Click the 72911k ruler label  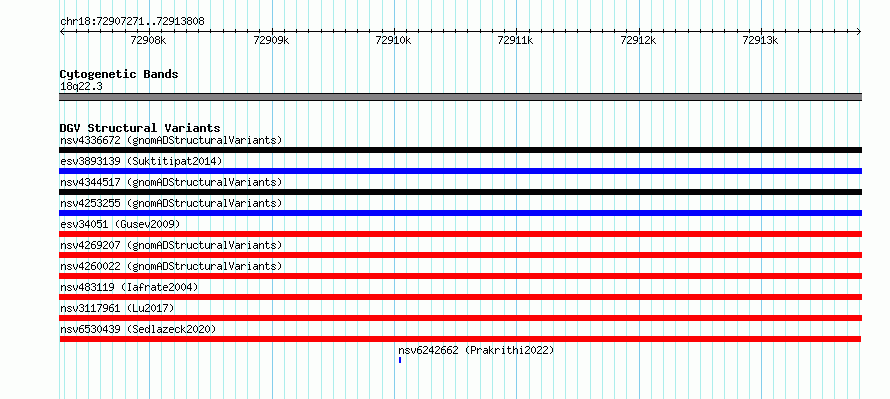[x=515, y=40]
